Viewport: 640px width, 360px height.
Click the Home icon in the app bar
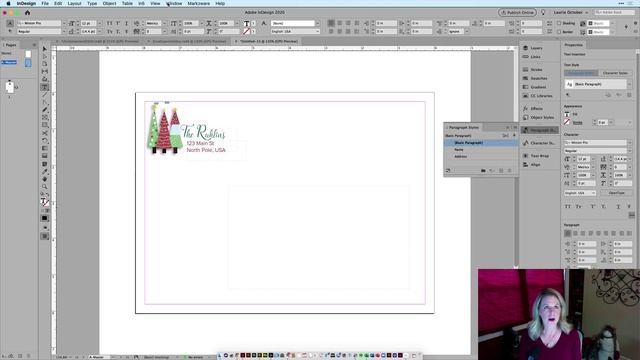(27, 13)
